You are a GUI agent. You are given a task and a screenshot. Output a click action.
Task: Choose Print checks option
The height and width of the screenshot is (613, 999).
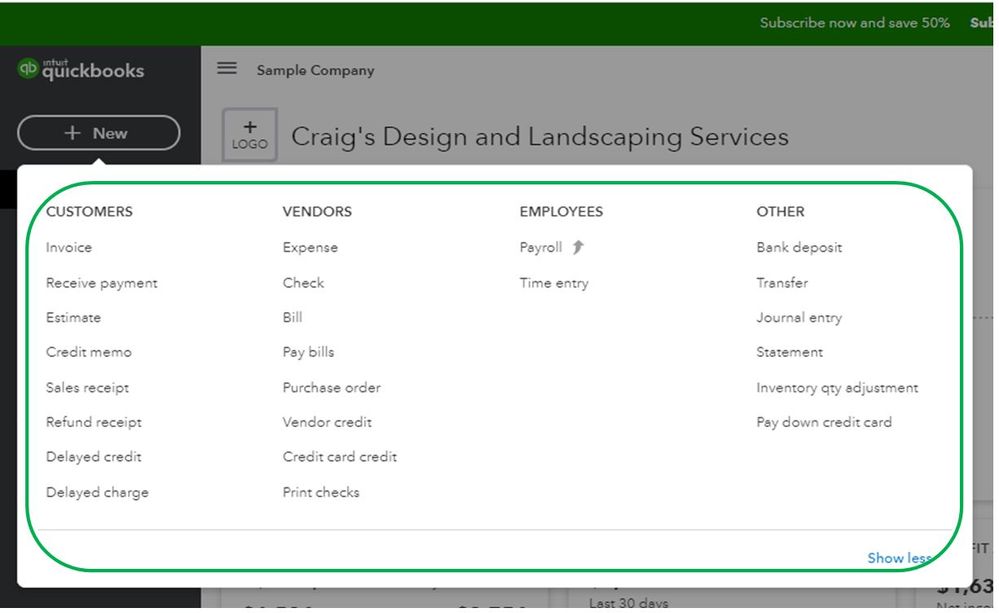click(321, 493)
